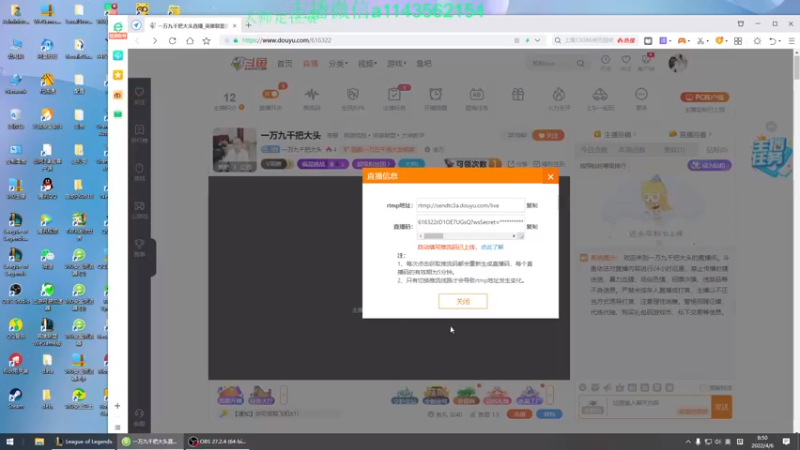This screenshot has height=450, width=800.
Task: Click the taskbar clock
Action: click(762, 442)
